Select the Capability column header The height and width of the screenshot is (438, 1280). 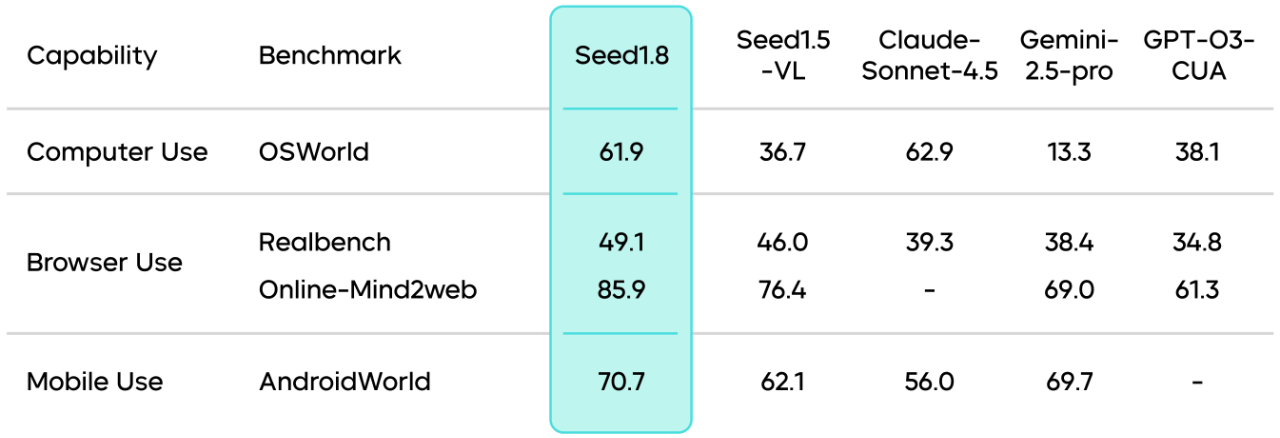tap(92, 56)
